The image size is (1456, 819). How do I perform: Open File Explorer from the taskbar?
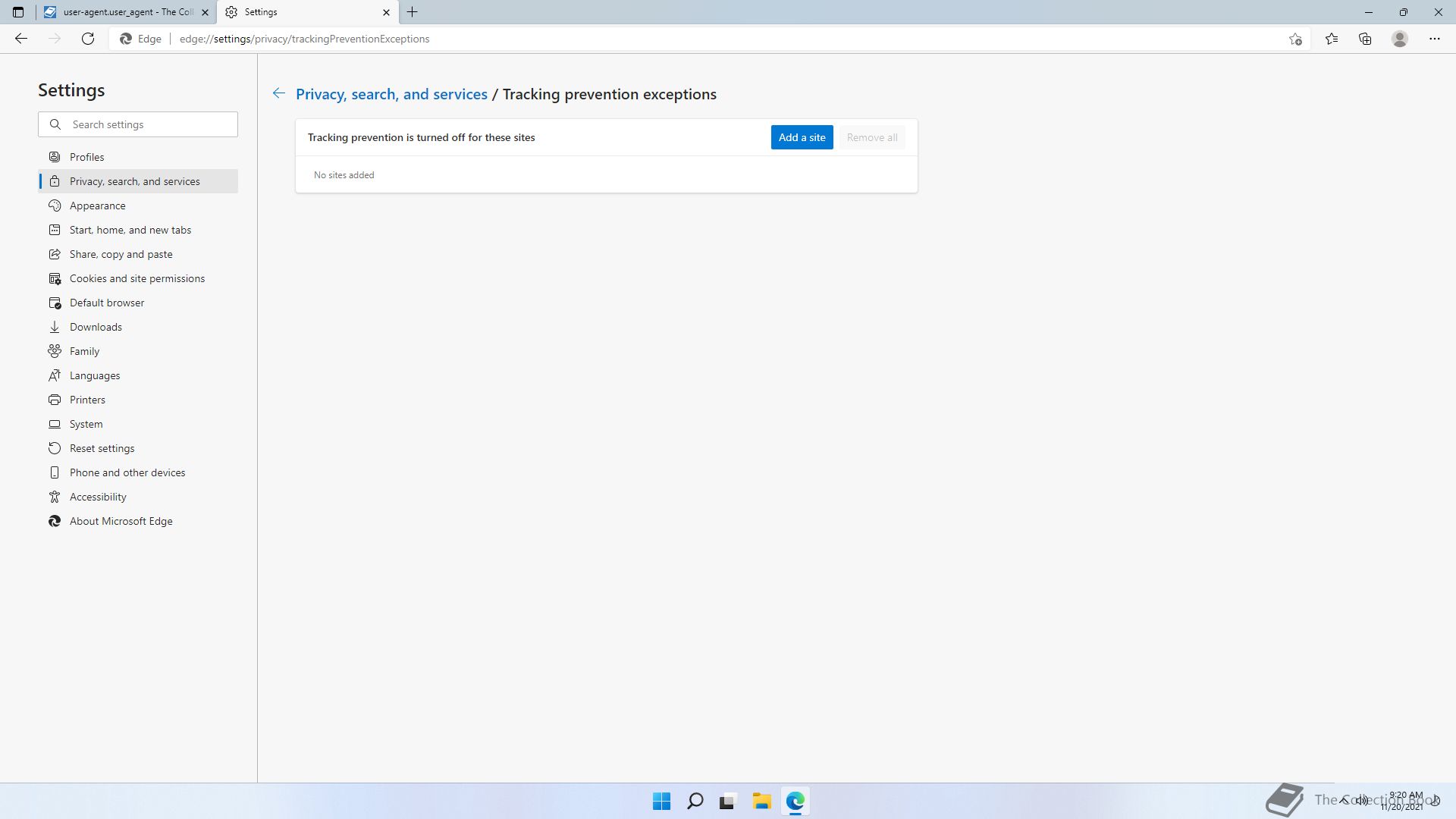(x=761, y=801)
